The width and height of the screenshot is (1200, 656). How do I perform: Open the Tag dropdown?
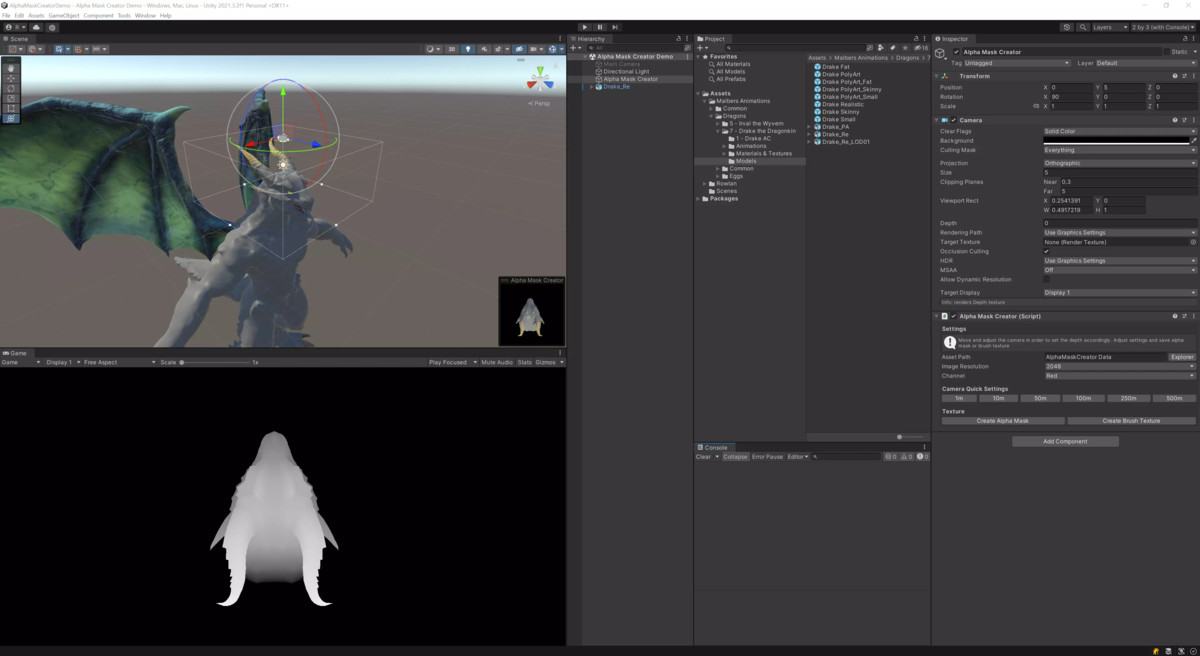1019,63
